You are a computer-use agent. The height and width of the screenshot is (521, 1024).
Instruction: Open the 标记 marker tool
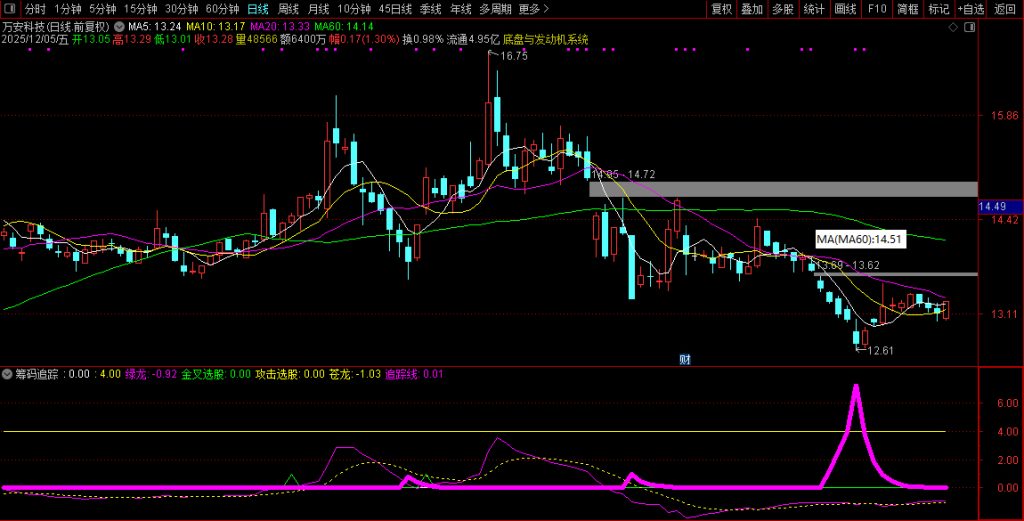click(938, 9)
